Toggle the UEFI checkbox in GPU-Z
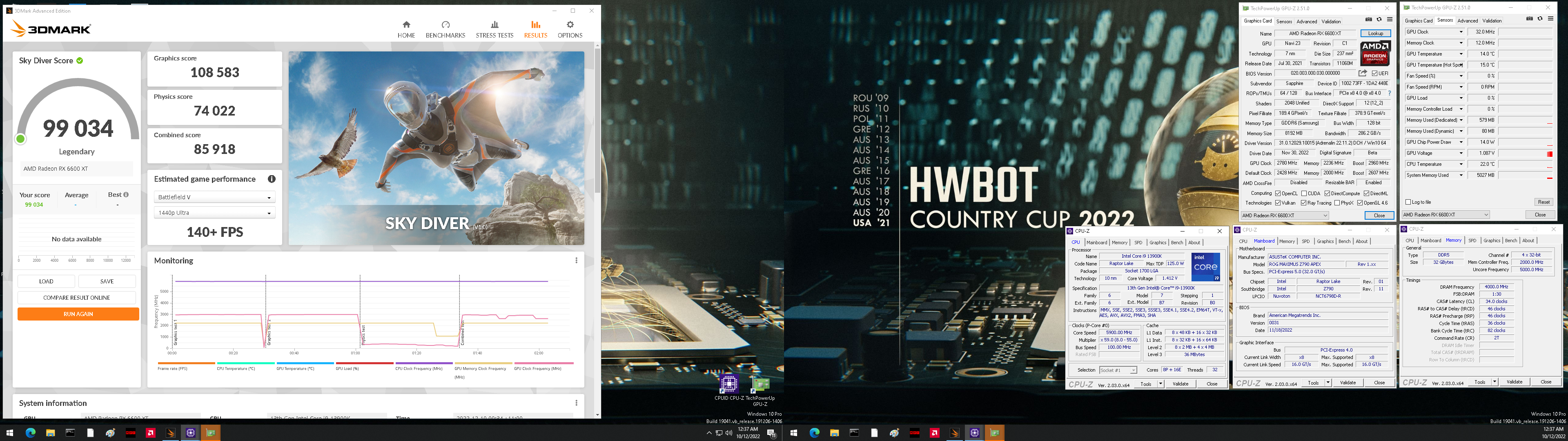The height and width of the screenshot is (441, 1568). (1375, 73)
